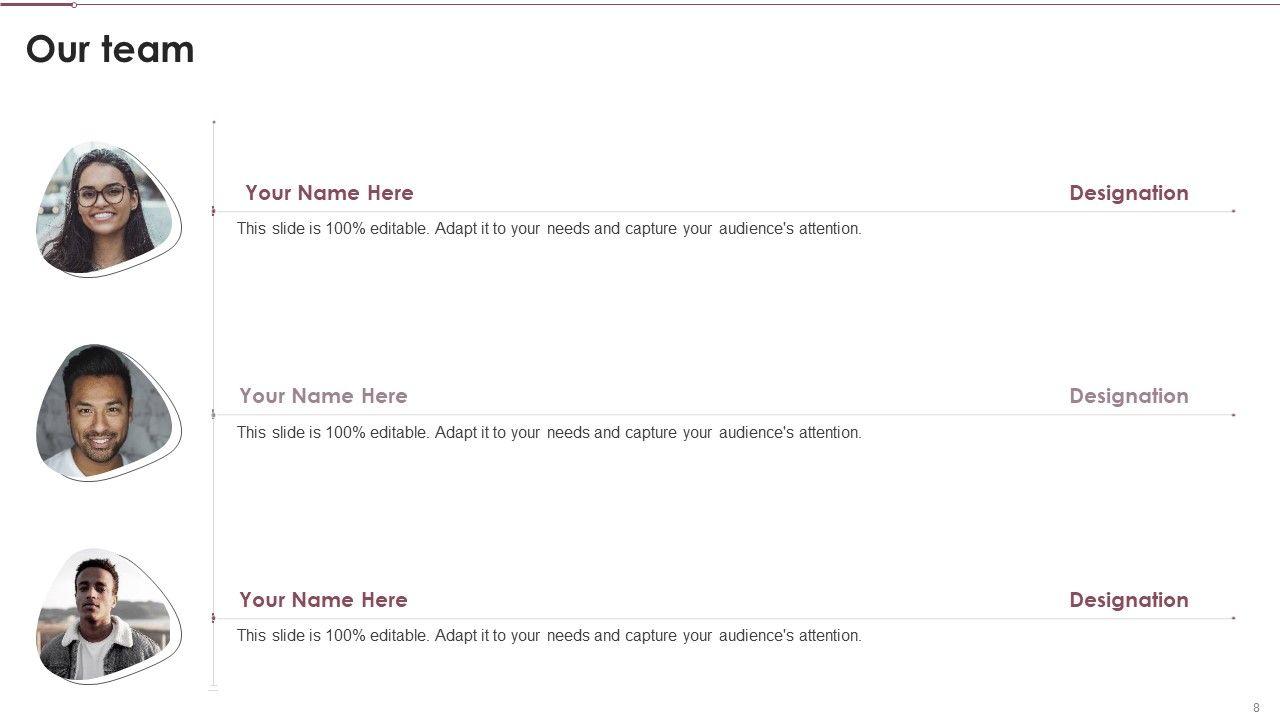Viewport: 1280px width, 720px height.
Task: Click the end dot of the woman's row divider
Action: 1234,211
